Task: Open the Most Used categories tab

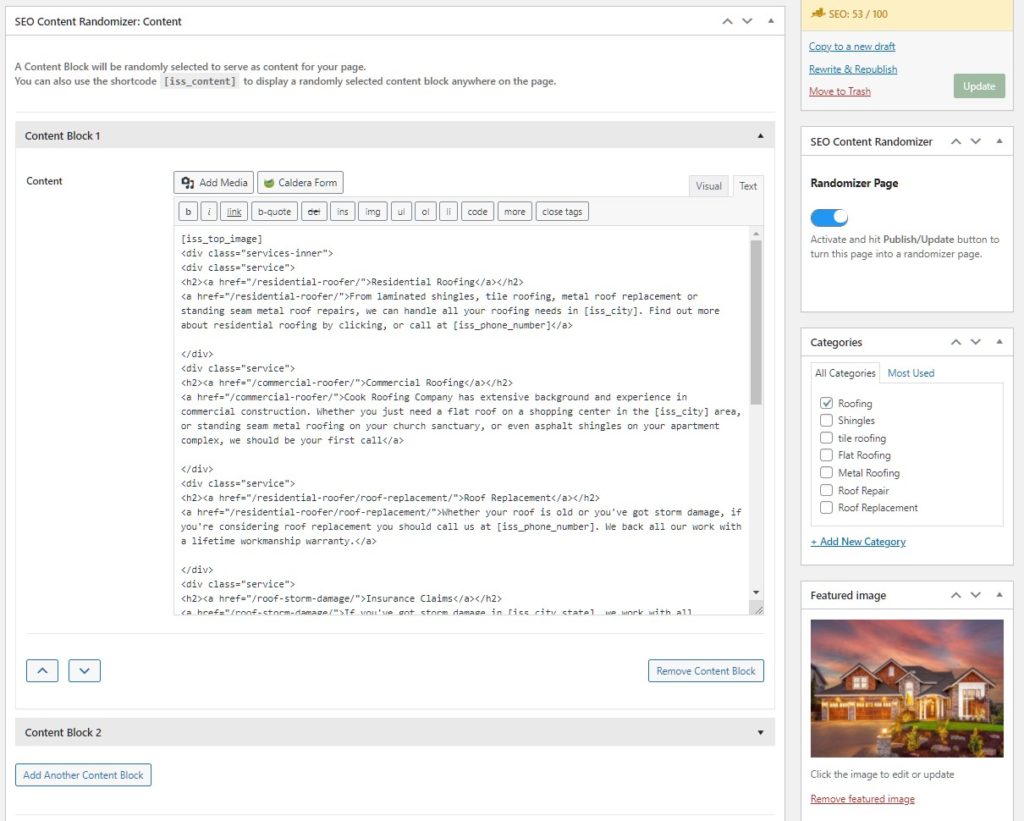Action: 910,372
